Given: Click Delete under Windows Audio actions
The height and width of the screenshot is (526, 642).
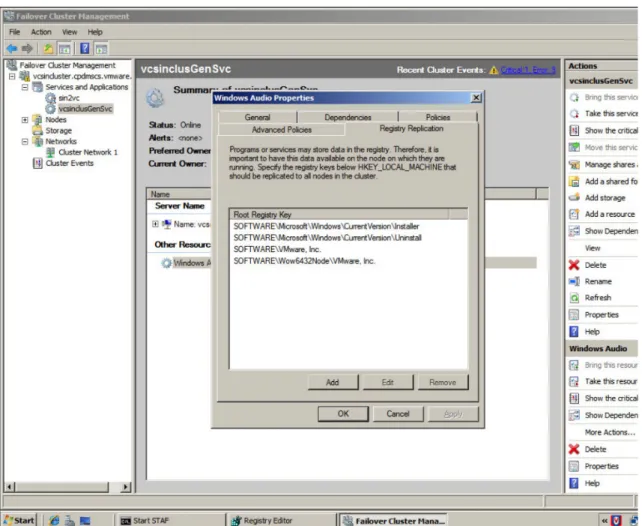Looking at the screenshot, I should pyautogui.click(x=588, y=449).
